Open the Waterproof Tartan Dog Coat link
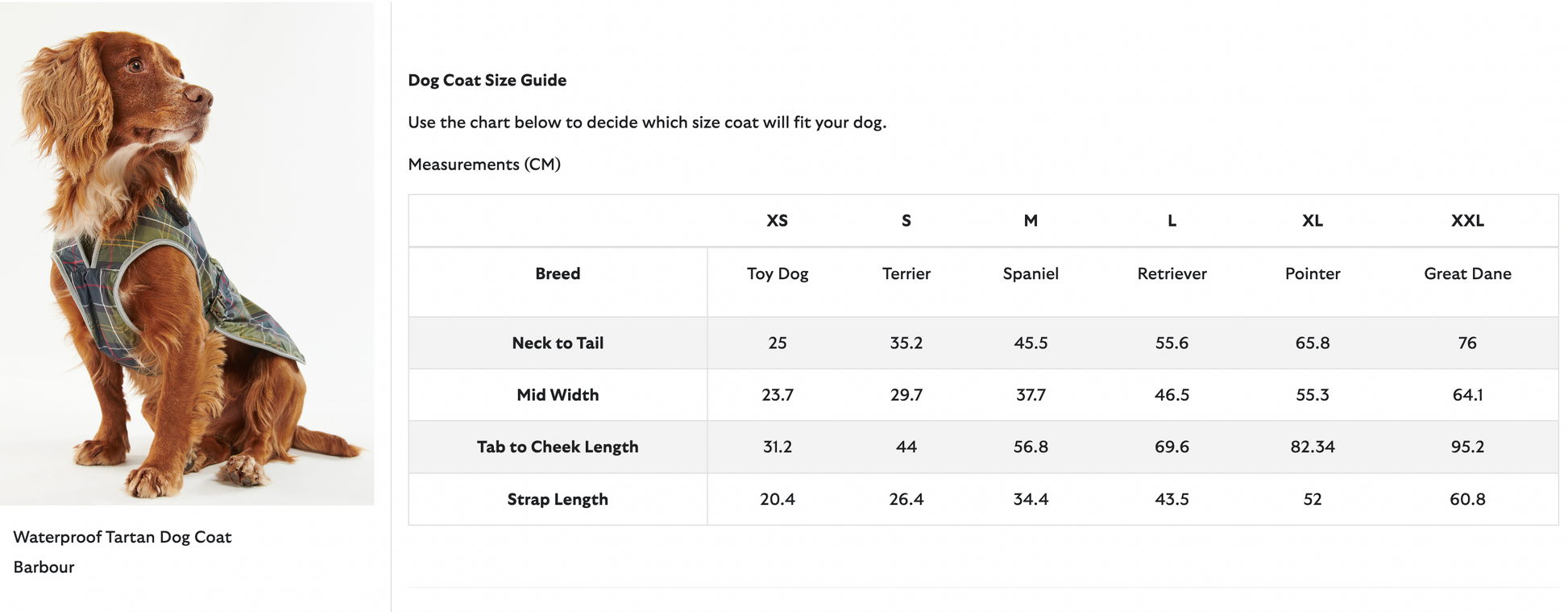This screenshot has width=1568, height=612. tap(122, 537)
